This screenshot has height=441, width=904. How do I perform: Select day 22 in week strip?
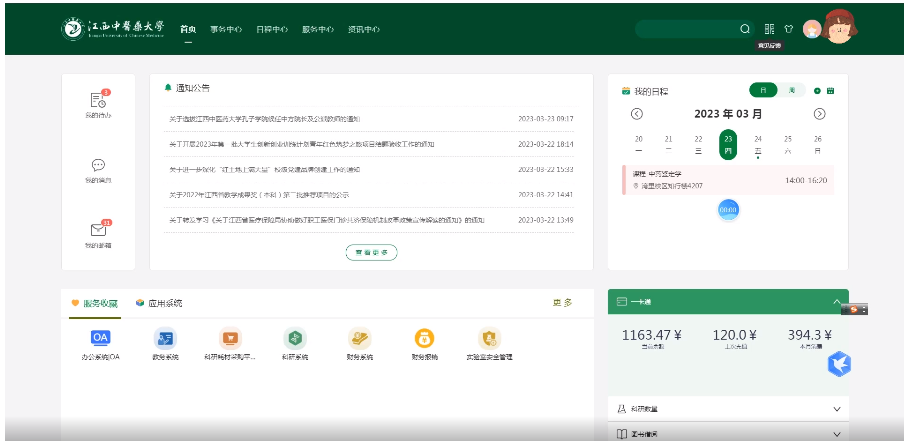pos(698,144)
